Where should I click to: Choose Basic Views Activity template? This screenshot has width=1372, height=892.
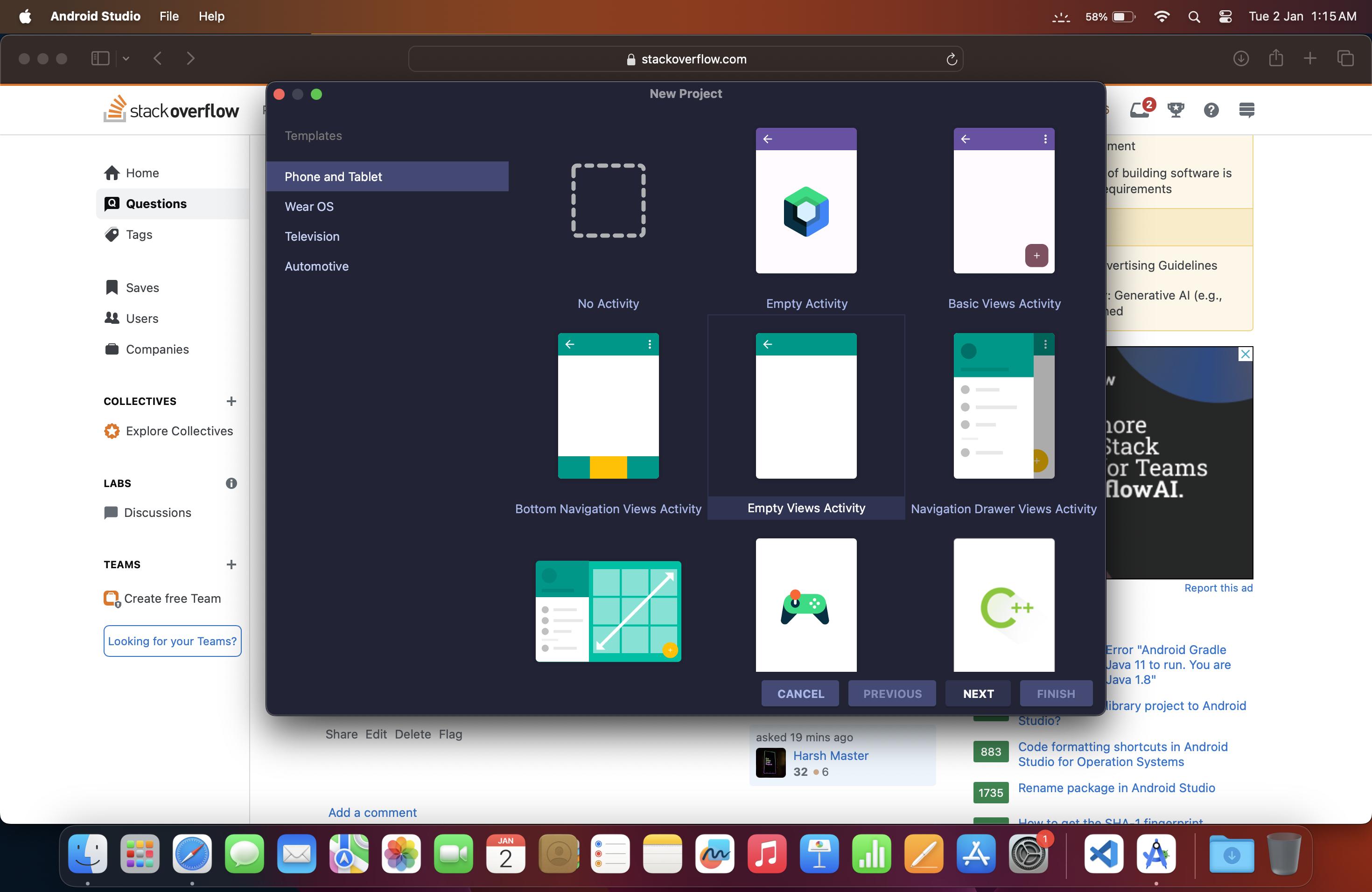click(x=1004, y=201)
